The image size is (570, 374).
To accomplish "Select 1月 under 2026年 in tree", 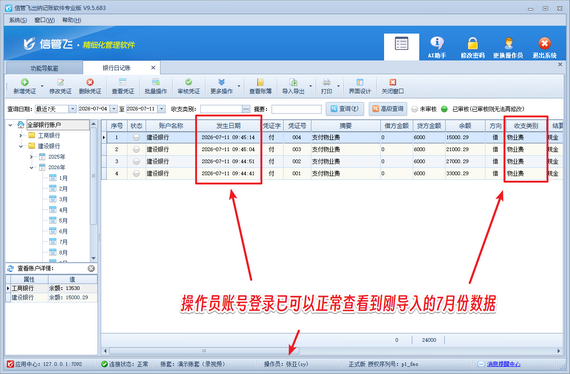I will pos(63,178).
